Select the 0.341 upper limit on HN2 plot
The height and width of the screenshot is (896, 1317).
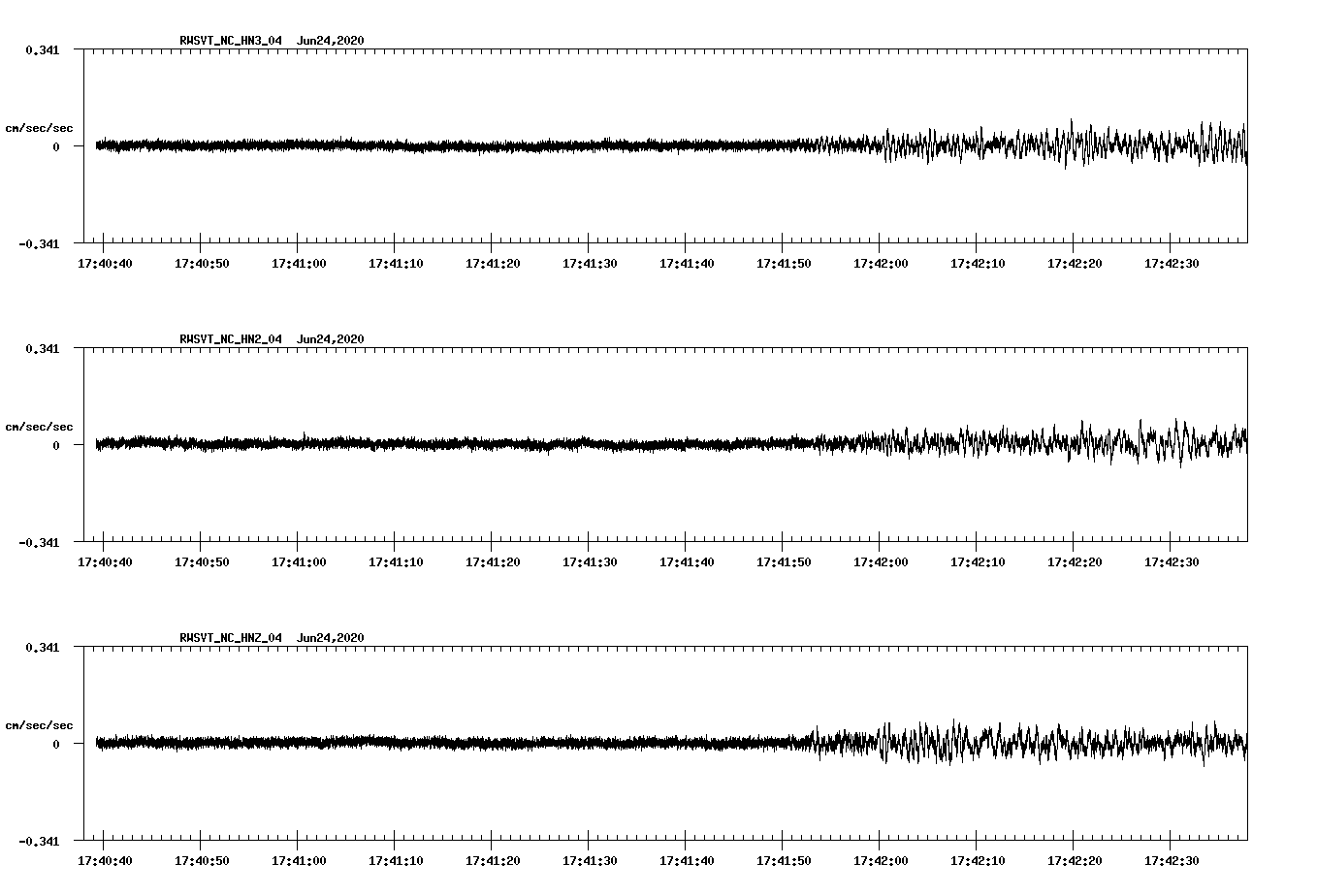coord(42,348)
